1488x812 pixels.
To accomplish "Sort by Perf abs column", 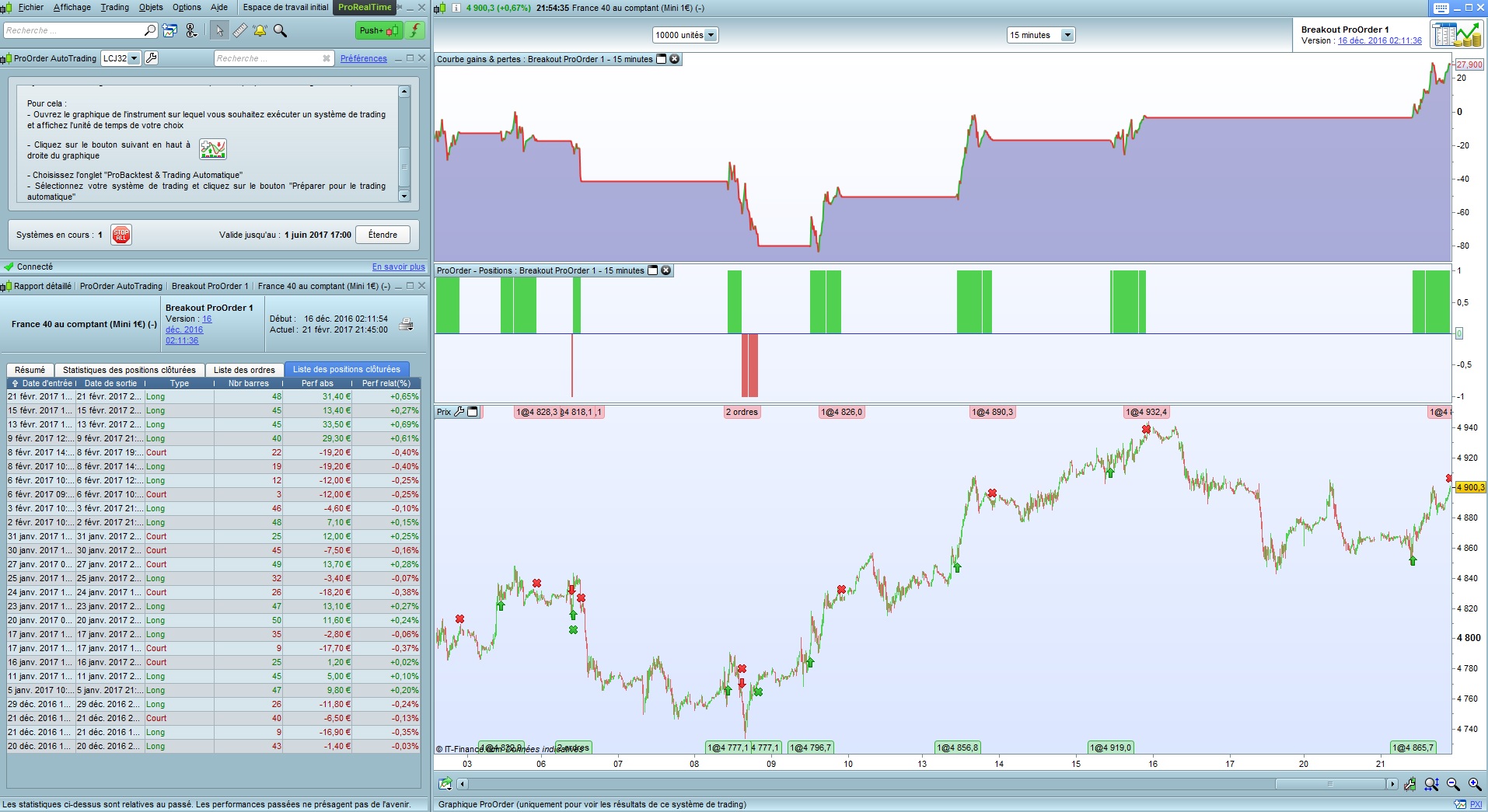I will [x=317, y=383].
